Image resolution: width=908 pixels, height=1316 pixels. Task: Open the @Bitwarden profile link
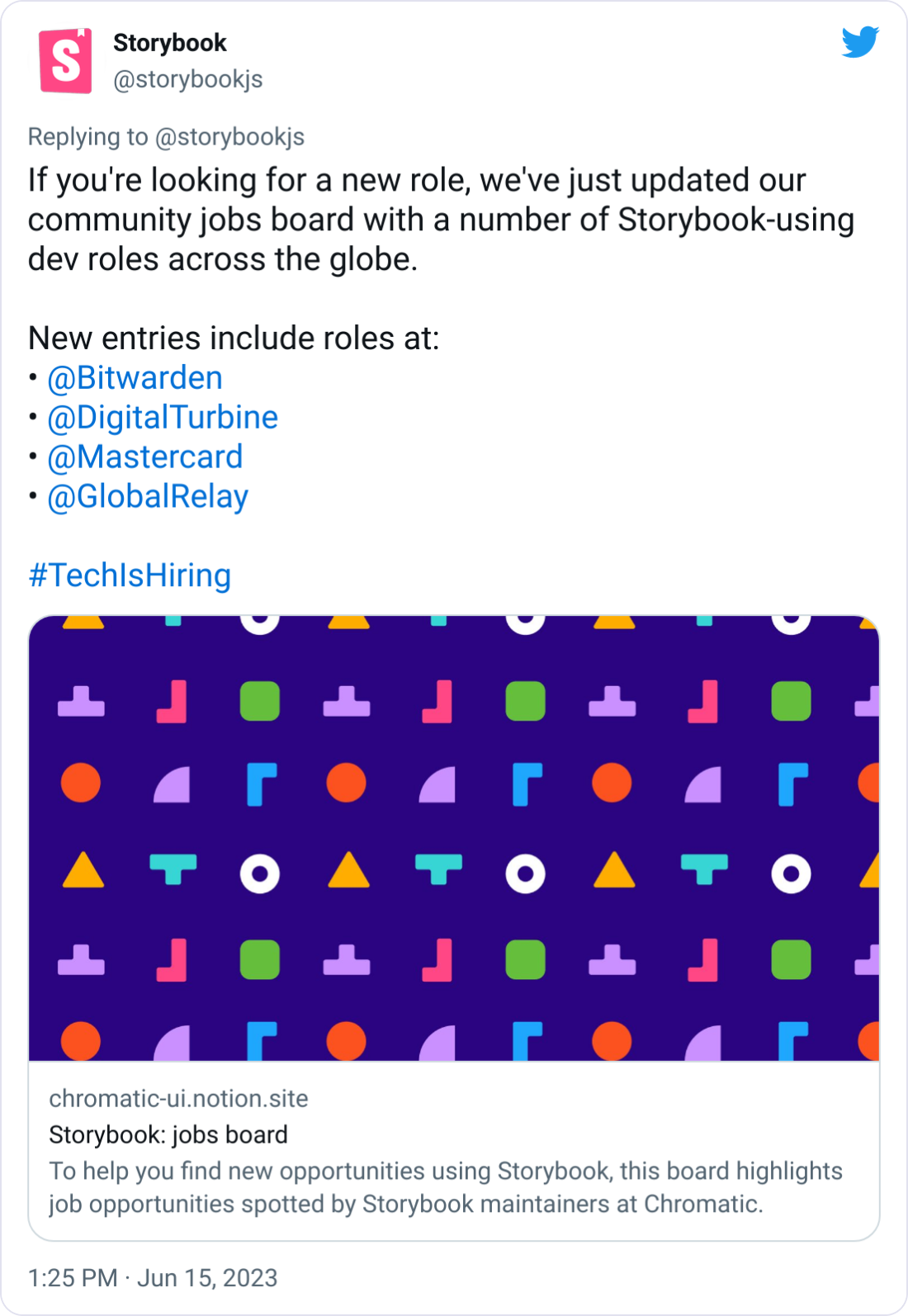[x=134, y=377]
